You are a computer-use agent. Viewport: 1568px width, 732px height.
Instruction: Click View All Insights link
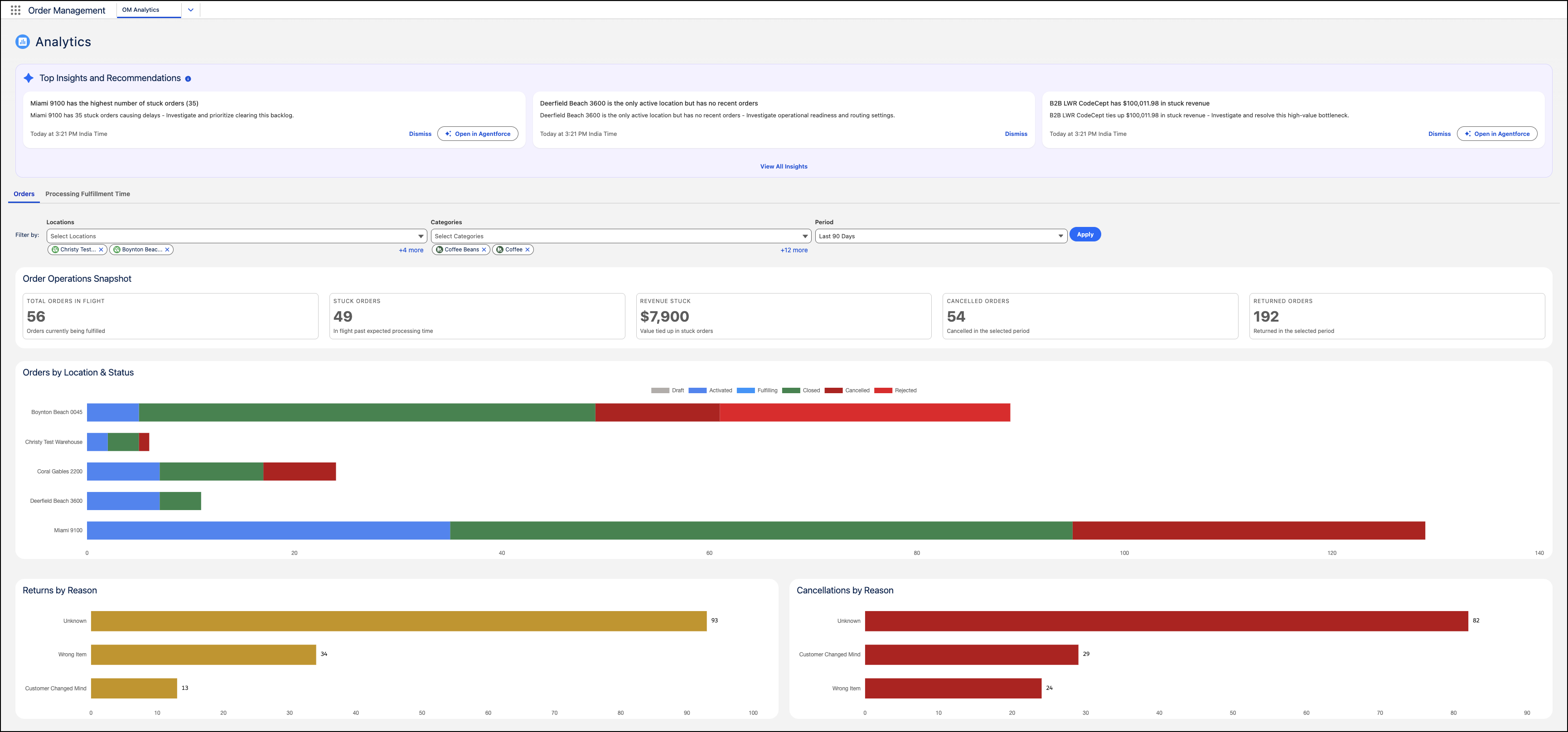click(784, 167)
